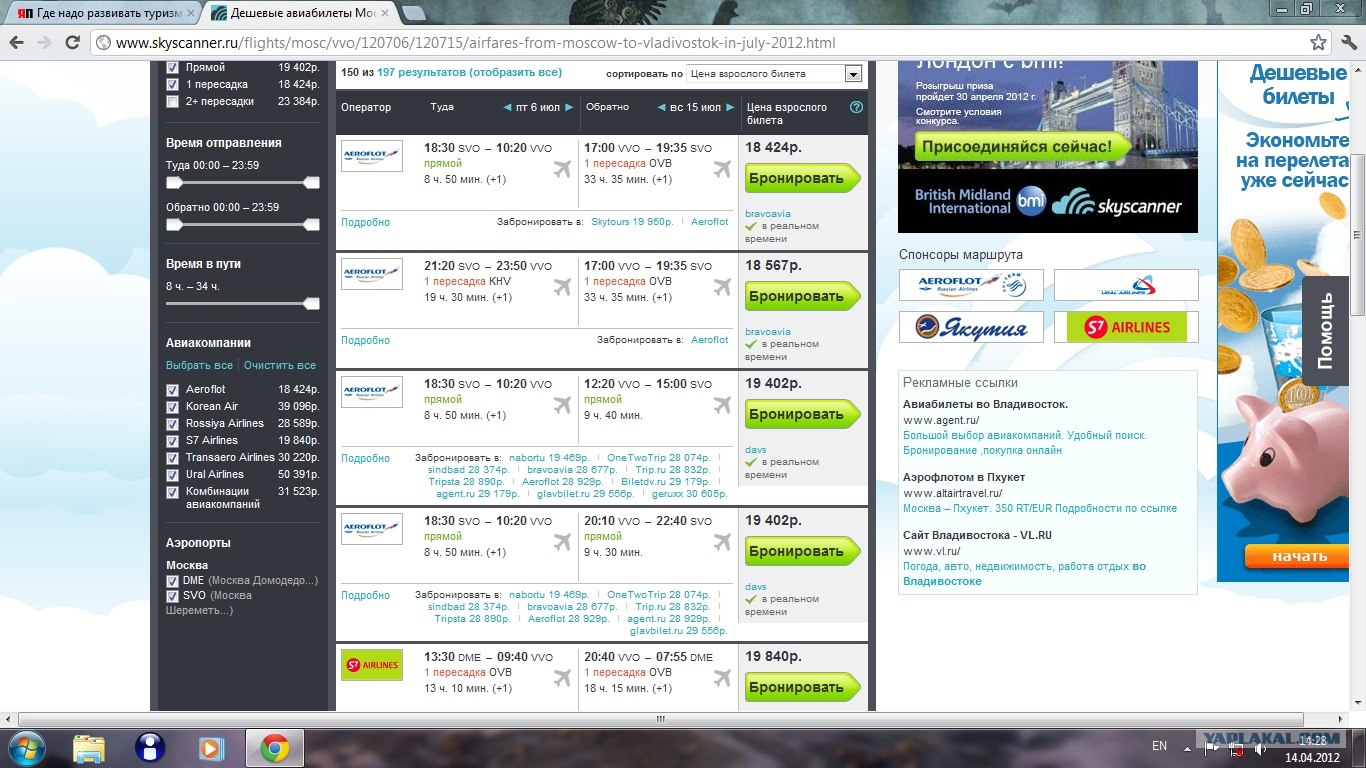Expand Подробно details for the 18 567р. flight

point(365,340)
